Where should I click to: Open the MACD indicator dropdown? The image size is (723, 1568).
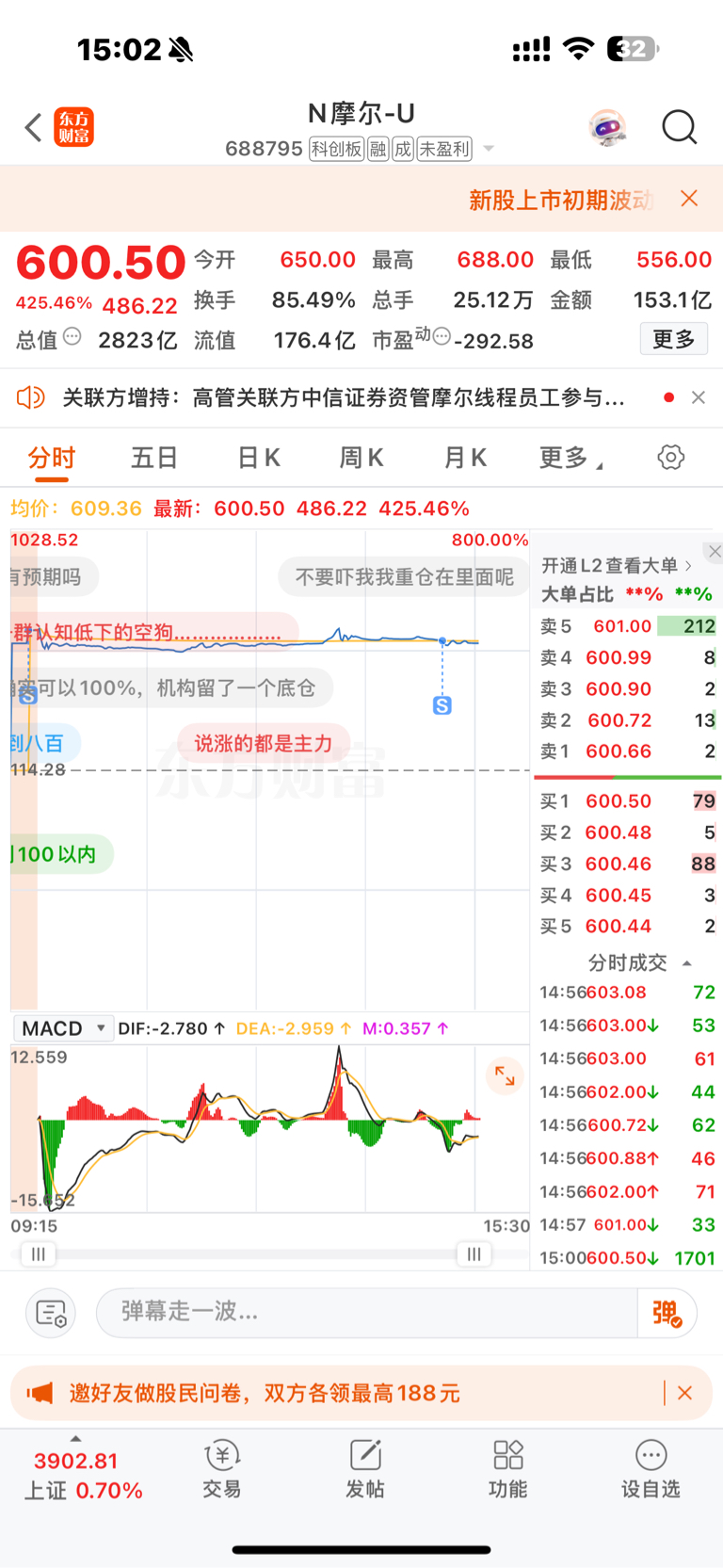click(64, 1028)
